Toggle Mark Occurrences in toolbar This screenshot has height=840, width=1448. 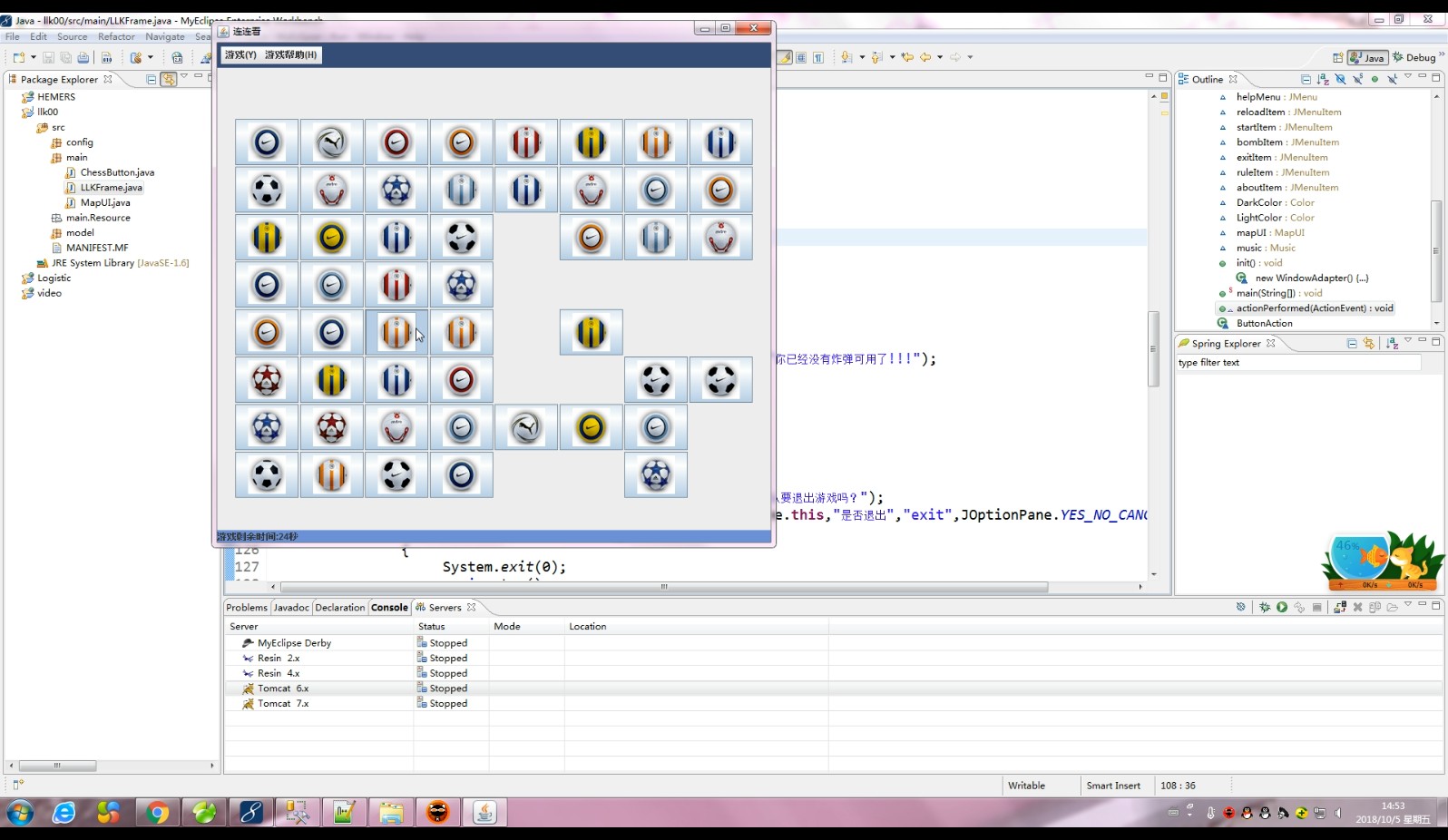pos(786,57)
